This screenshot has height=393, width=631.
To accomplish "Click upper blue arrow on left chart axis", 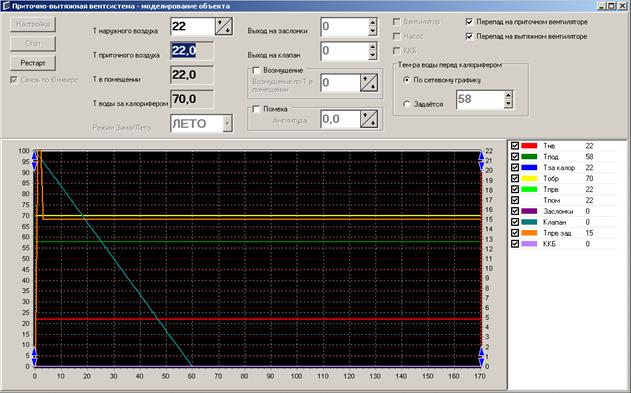I will tap(34, 160).
